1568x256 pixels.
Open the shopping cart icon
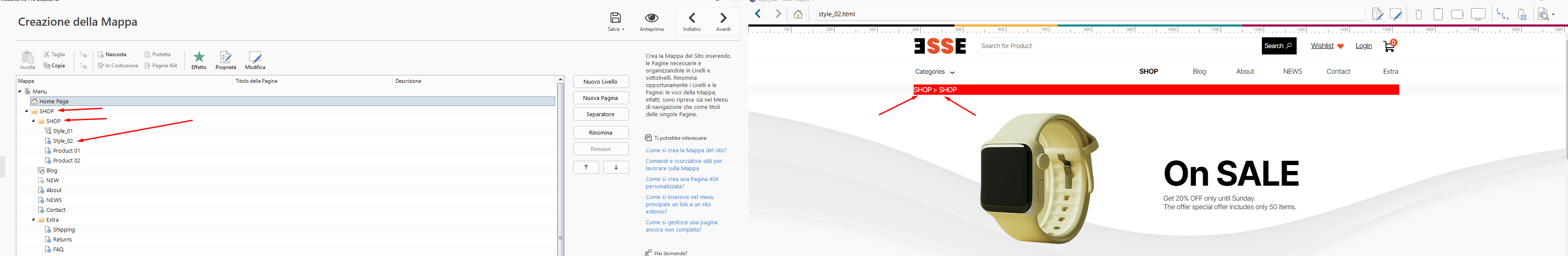(1389, 46)
